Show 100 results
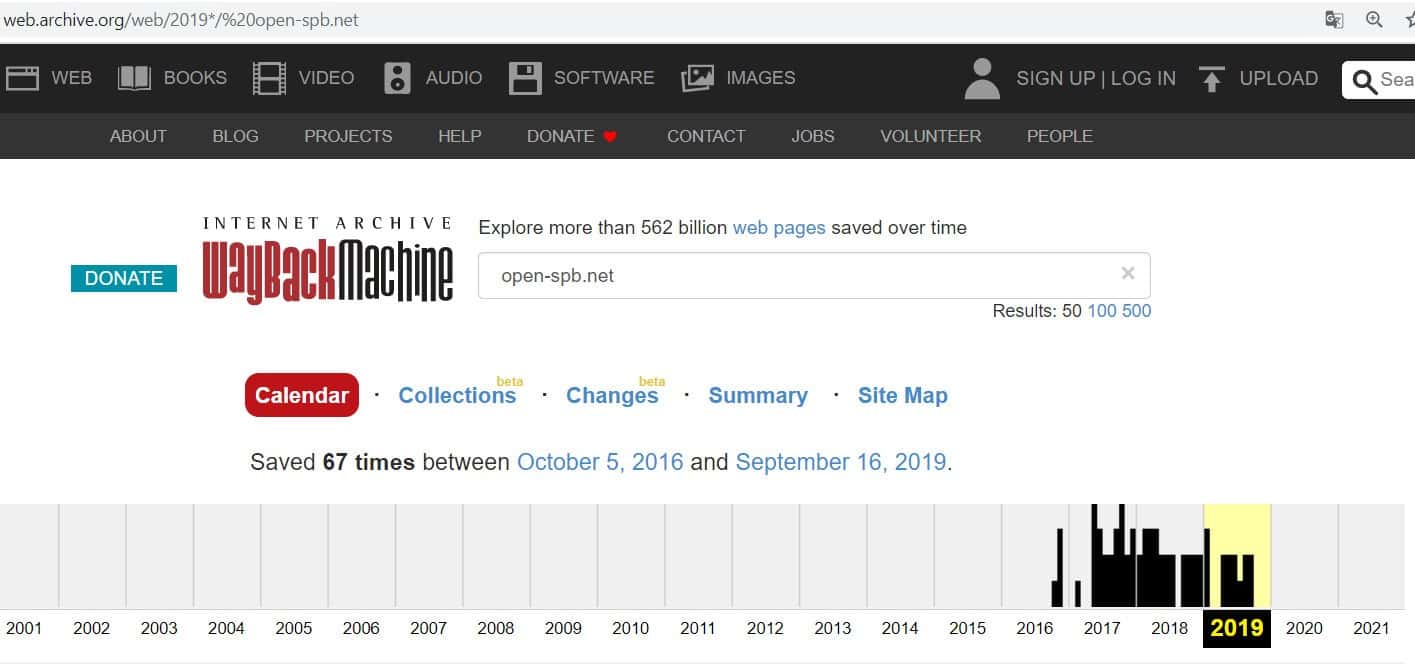Viewport: 1415px width, 664px height. pyautogui.click(x=1102, y=311)
